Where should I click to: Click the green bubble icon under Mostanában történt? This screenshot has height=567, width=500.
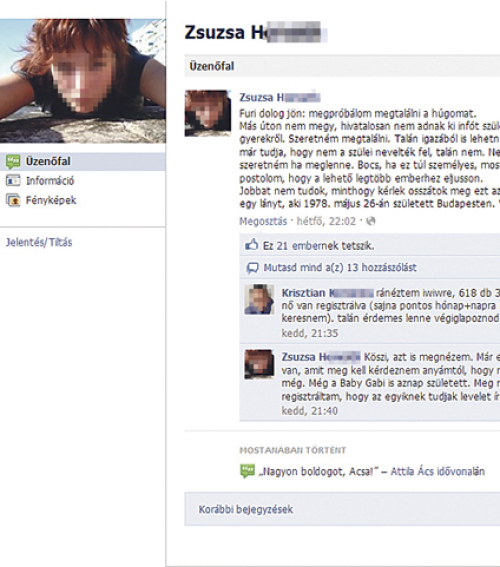(x=247, y=471)
